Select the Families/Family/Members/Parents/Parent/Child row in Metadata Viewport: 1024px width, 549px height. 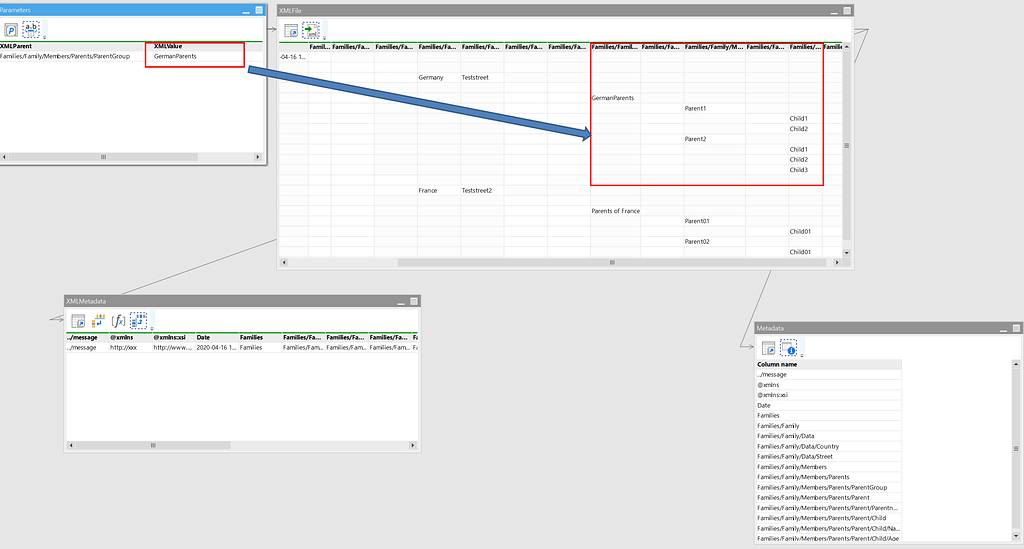[829, 518]
